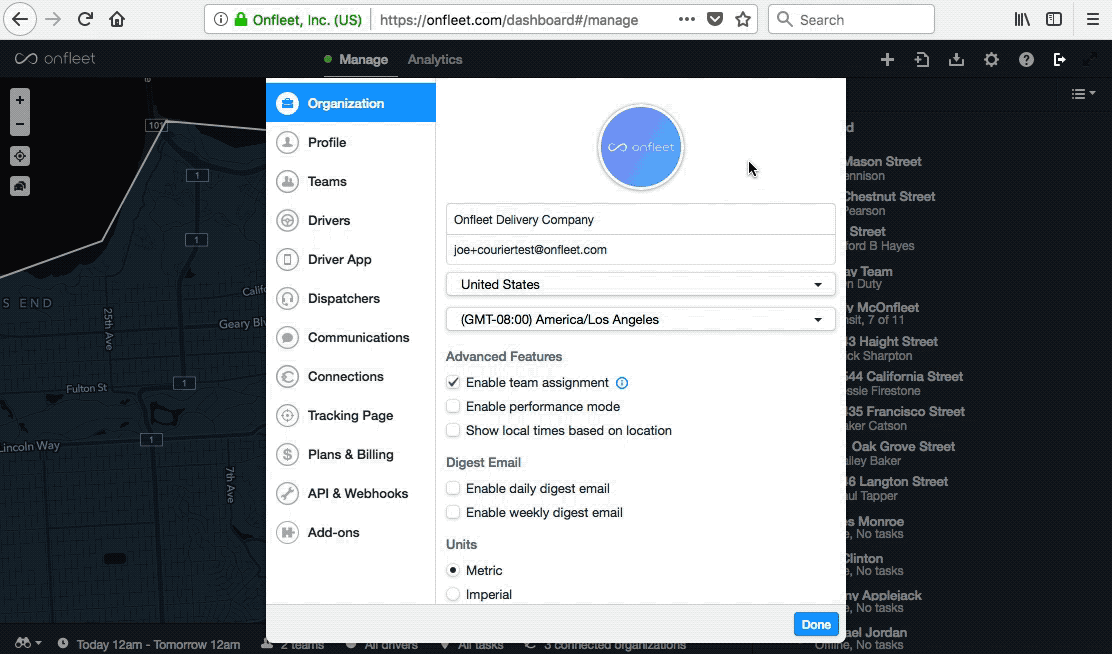Click the organization email address field
This screenshot has width=1112, height=654.
pyautogui.click(x=640, y=250)
